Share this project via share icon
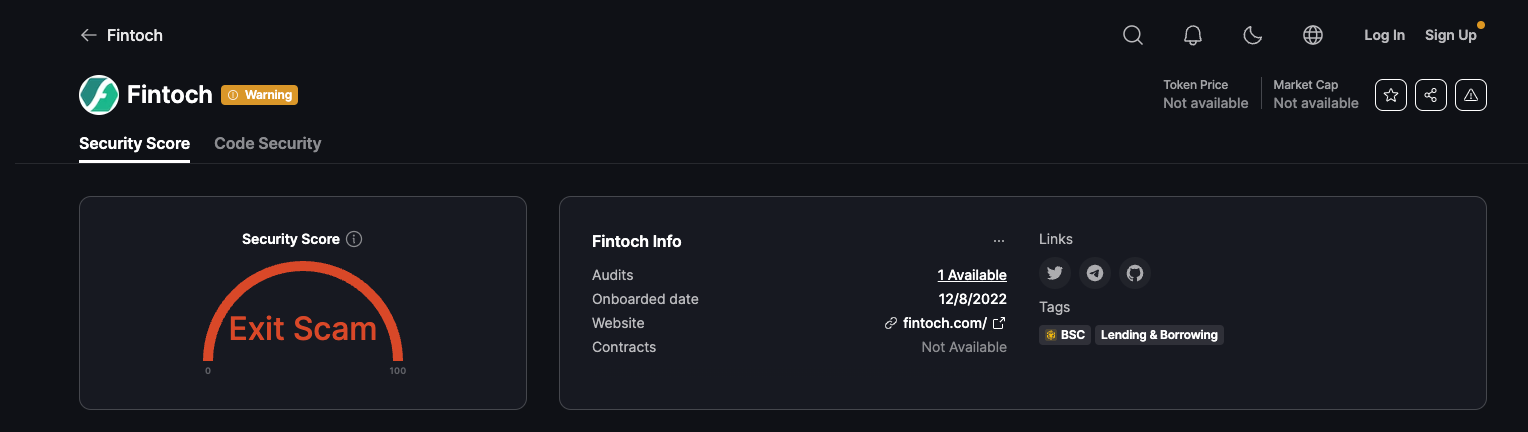This screenshot has height=432, width=1528. click(x=1431, y=95)
